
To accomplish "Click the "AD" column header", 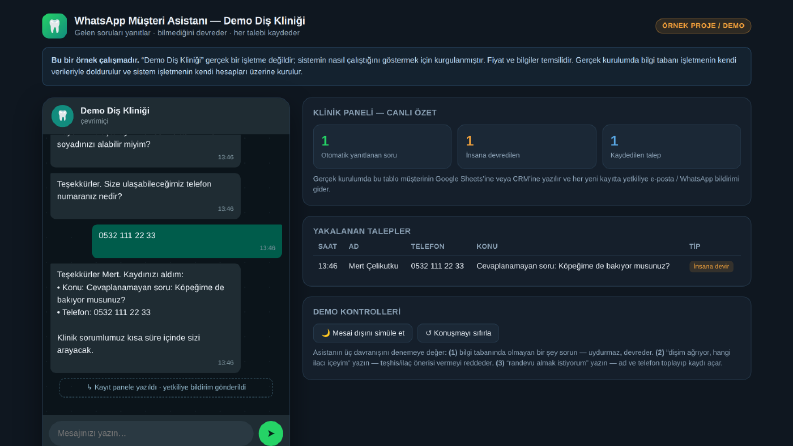I will click(x=354, y=247).
